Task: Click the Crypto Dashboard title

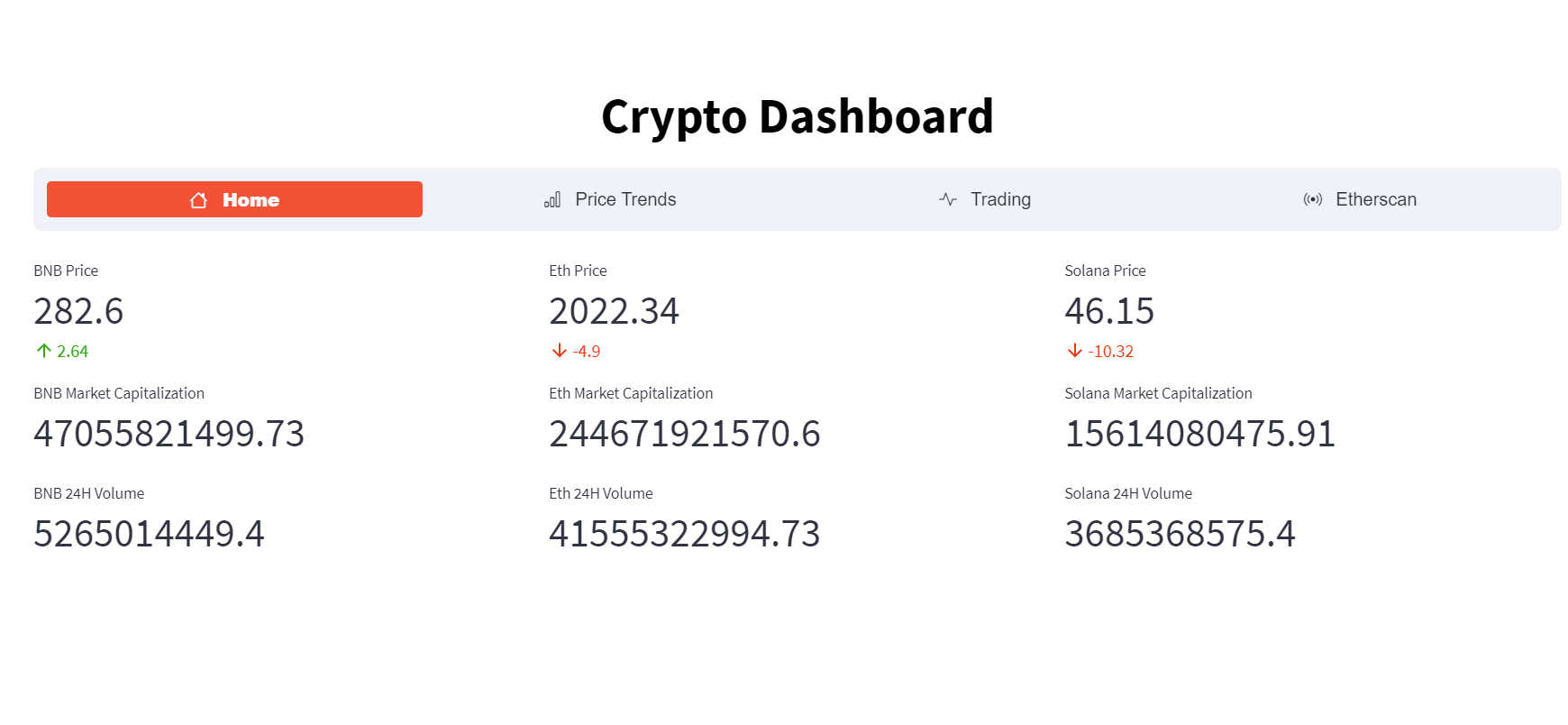Action: click(798, 115)
